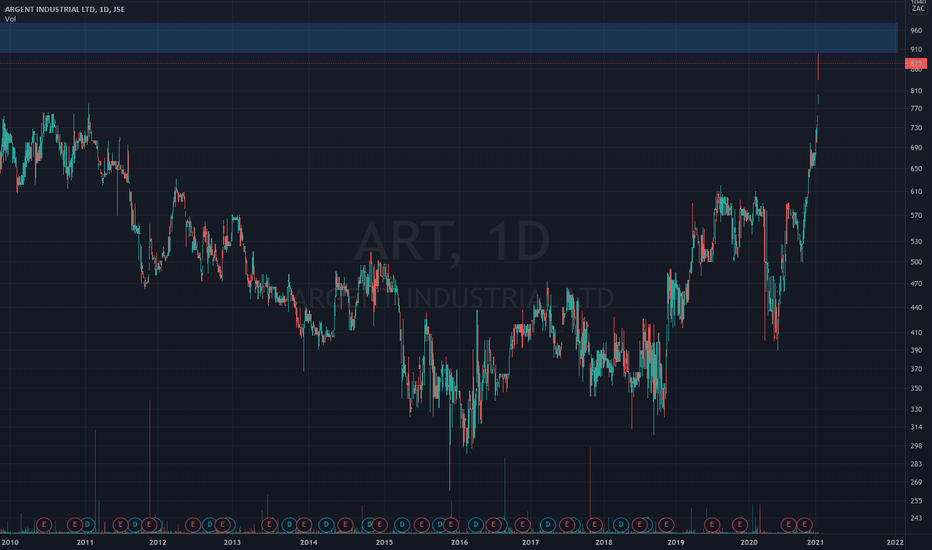Click the 410 price axis label
Image resolution: width=932 pixels, height=550 pixels.
(916, 332)
